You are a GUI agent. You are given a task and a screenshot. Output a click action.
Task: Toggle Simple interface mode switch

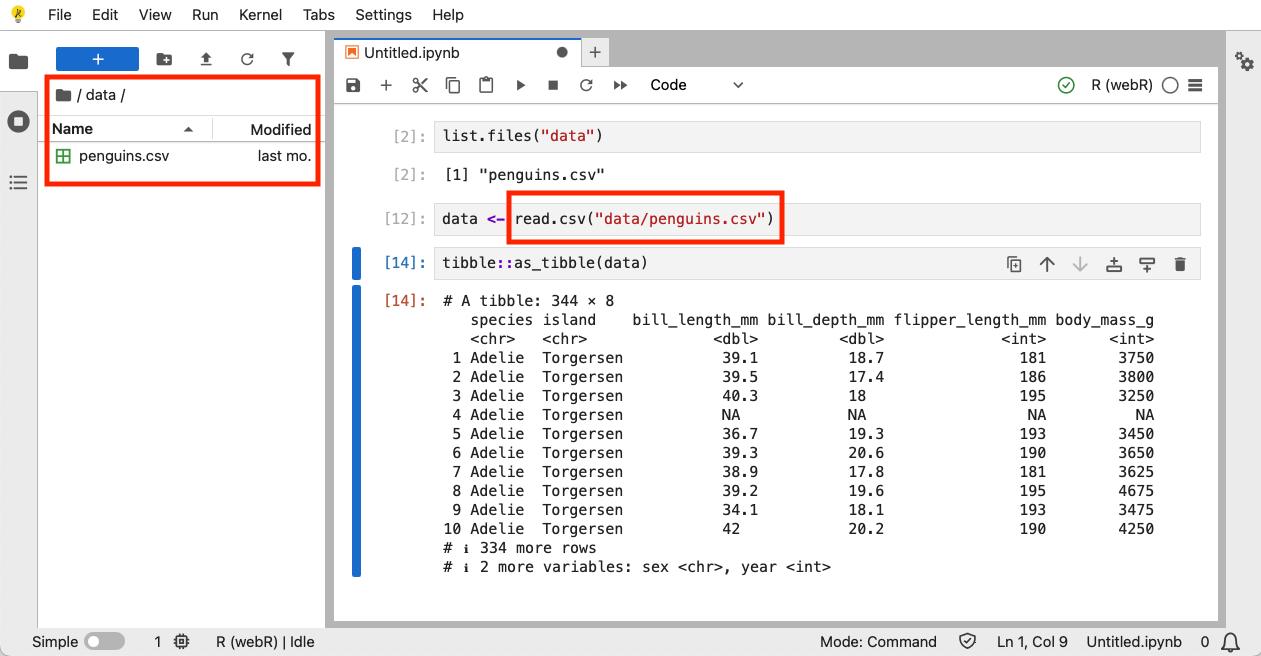coord(104,641)
